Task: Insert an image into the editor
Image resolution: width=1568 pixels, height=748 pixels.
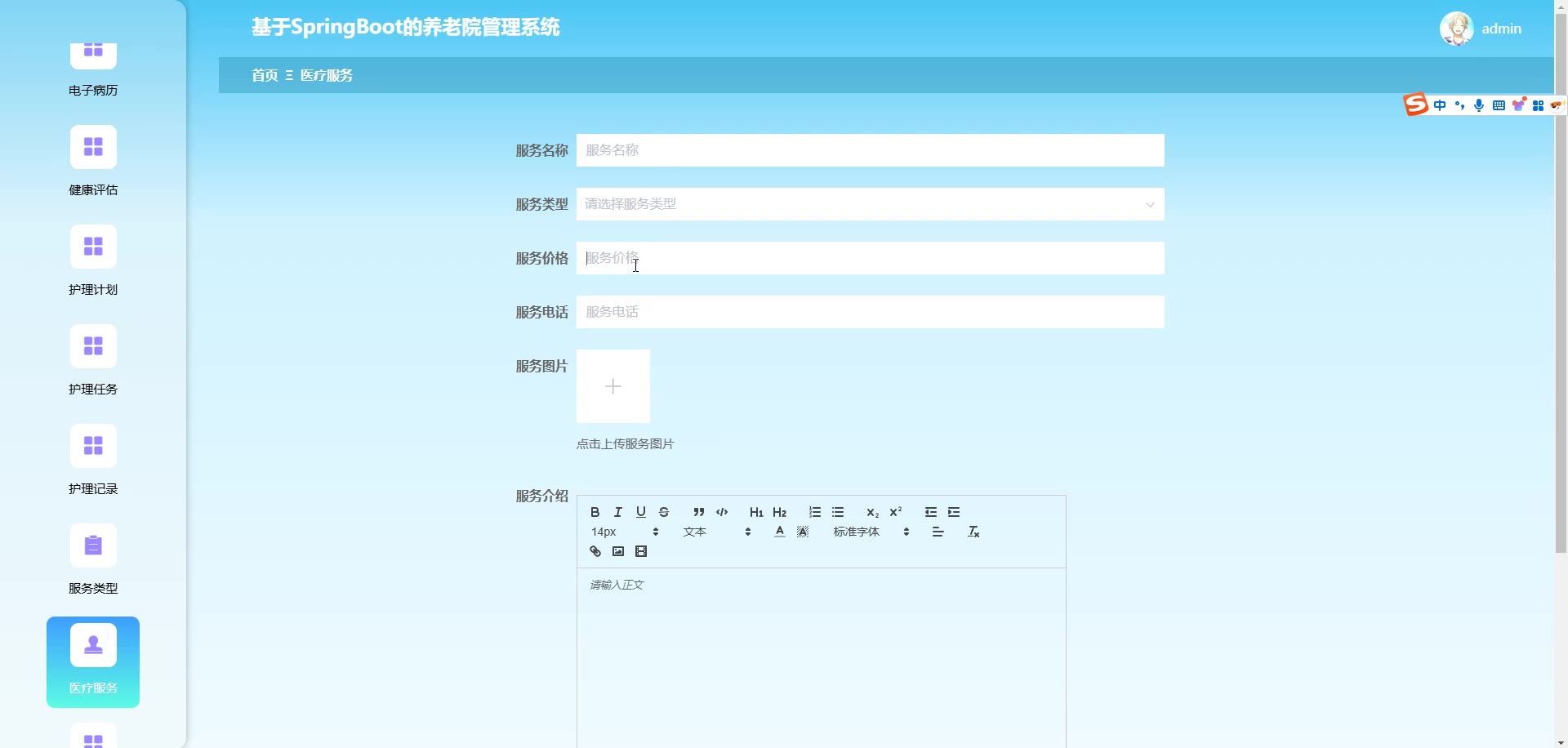Action: point(618,551)
